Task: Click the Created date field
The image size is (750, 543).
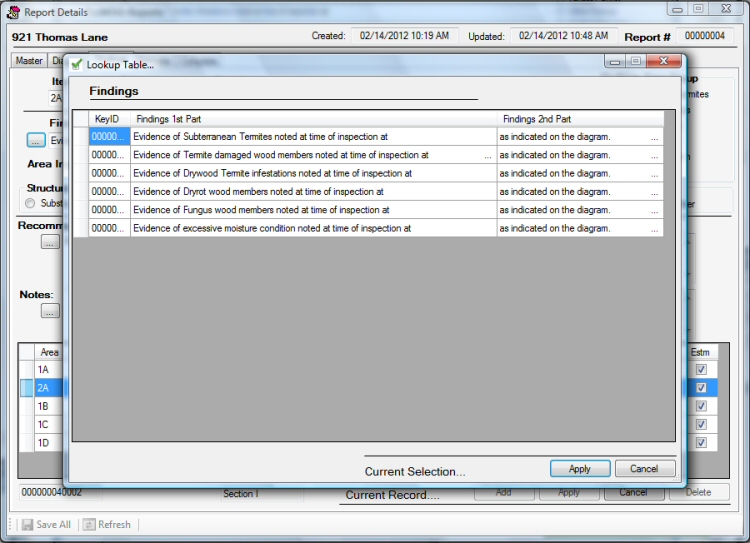Action: click(405, 35)
